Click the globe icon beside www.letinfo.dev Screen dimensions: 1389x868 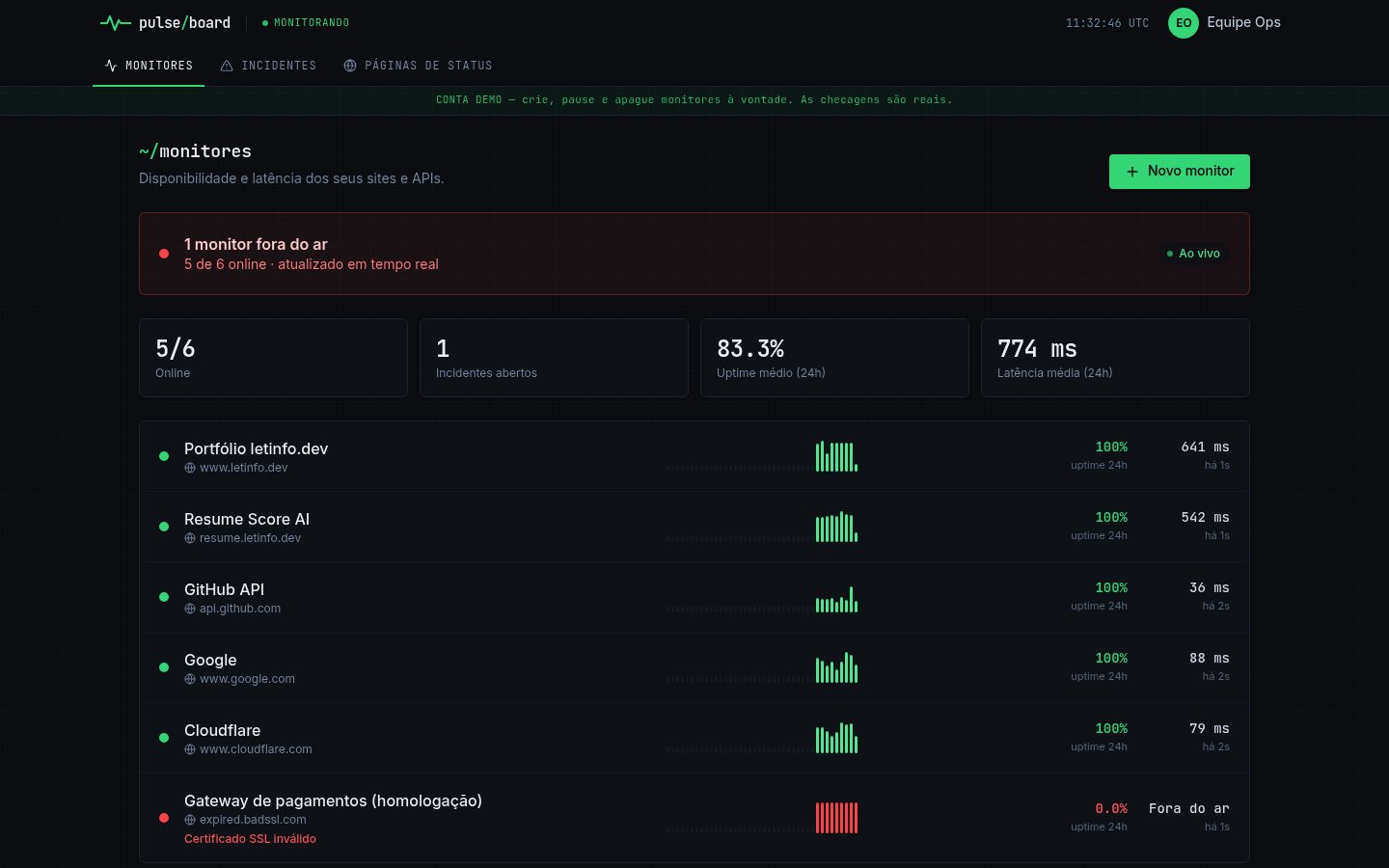190,468
